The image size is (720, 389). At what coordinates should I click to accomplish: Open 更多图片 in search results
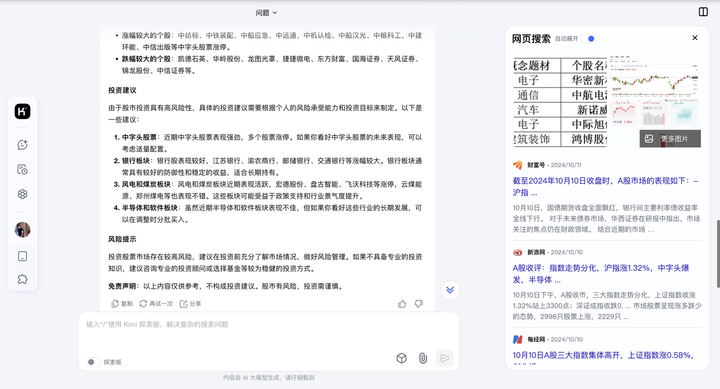tap(670, 139)
